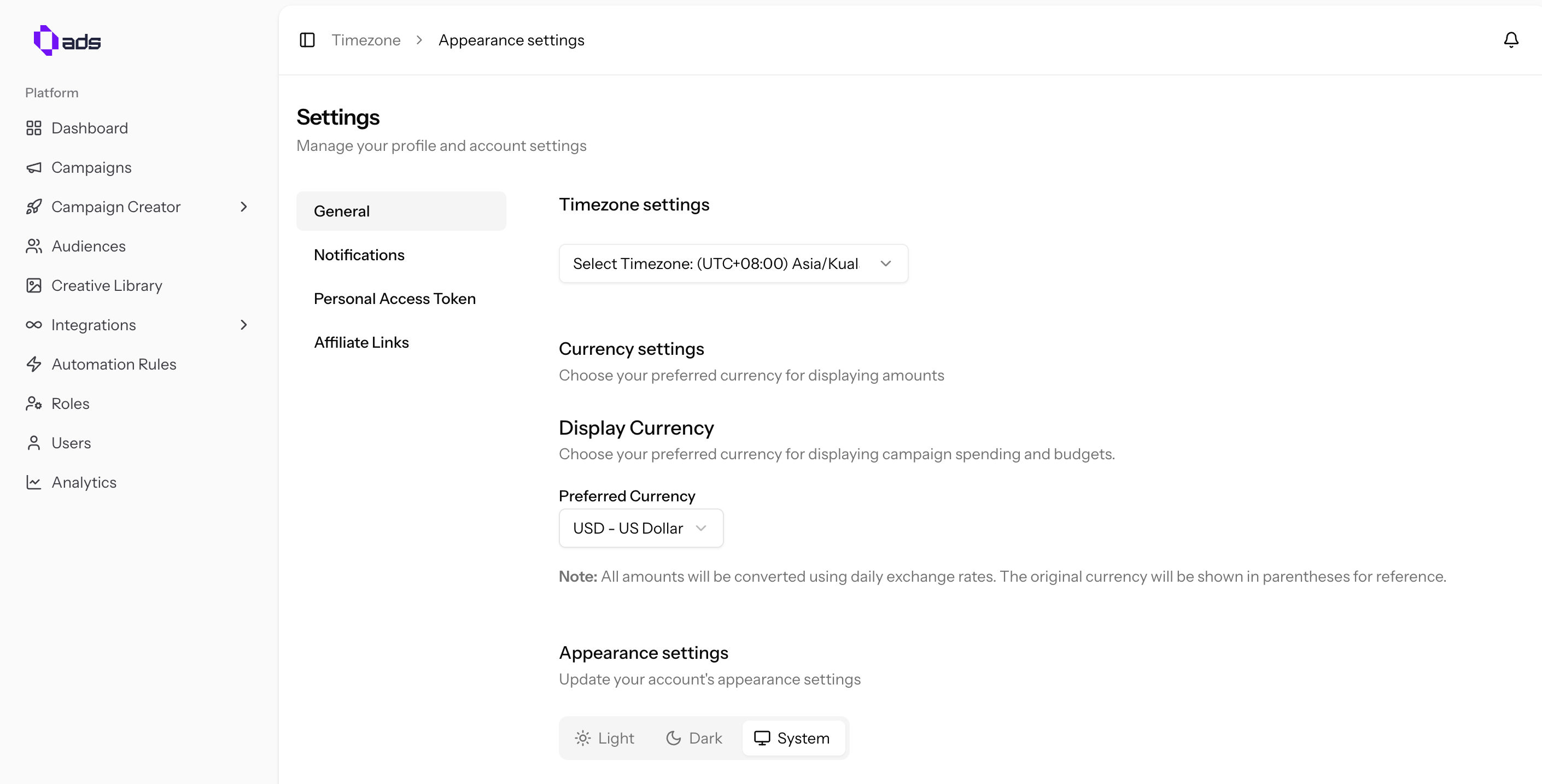
Task: Switch to the Notifications settings tab
Action: click(359, 255)
